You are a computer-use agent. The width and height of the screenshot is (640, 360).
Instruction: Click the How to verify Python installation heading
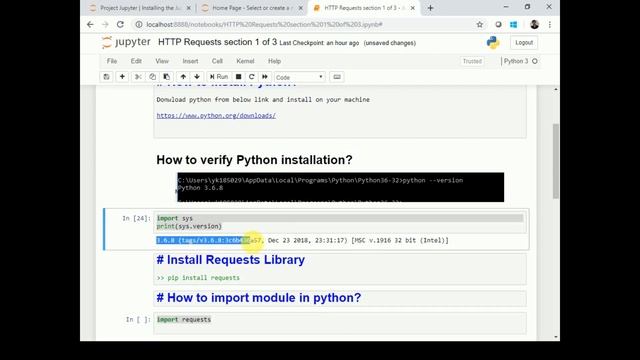pos(254,160)
